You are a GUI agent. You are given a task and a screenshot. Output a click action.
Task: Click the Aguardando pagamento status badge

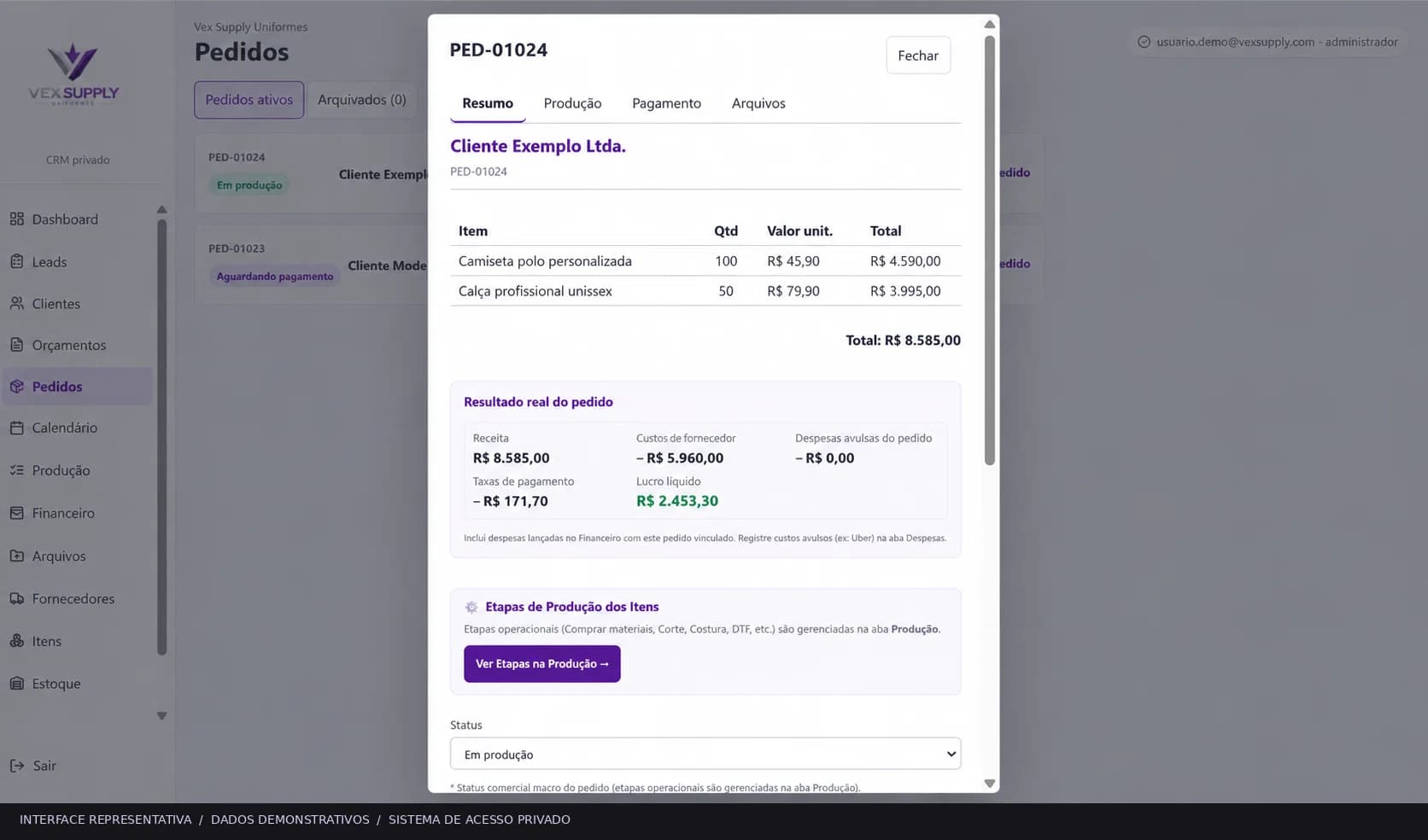click(275, 277)
